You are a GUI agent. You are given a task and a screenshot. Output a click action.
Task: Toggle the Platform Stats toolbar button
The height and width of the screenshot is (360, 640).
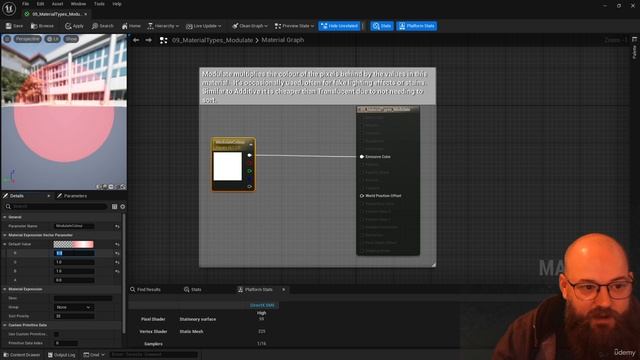(417, 26)
